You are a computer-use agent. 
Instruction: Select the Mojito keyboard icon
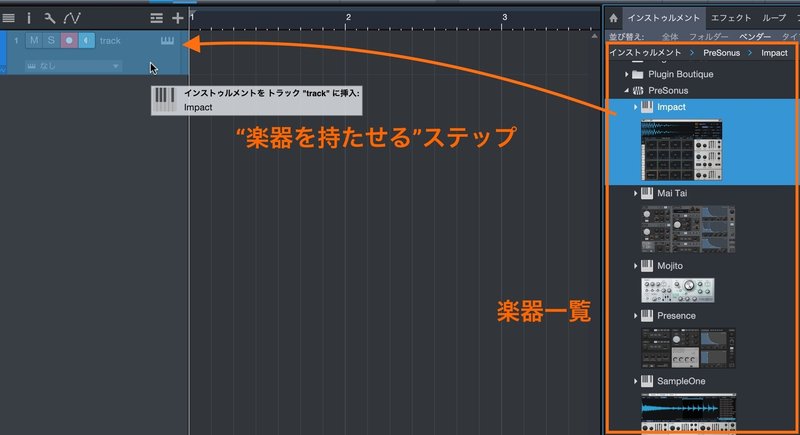(647, 266)
